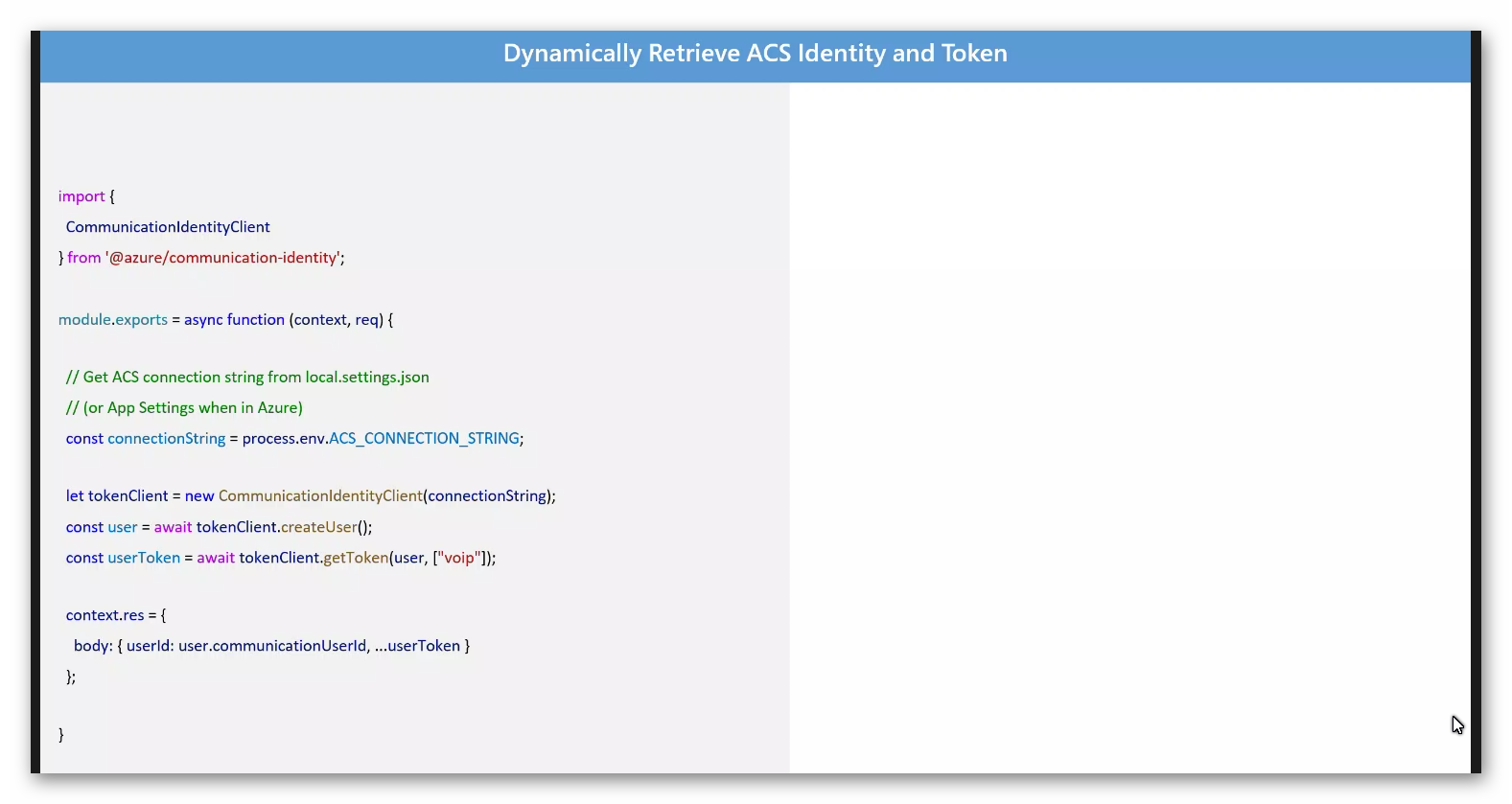The image size is (1512, 804).
Task: Click the userToken constant name
Action: (x=144, y=558)
